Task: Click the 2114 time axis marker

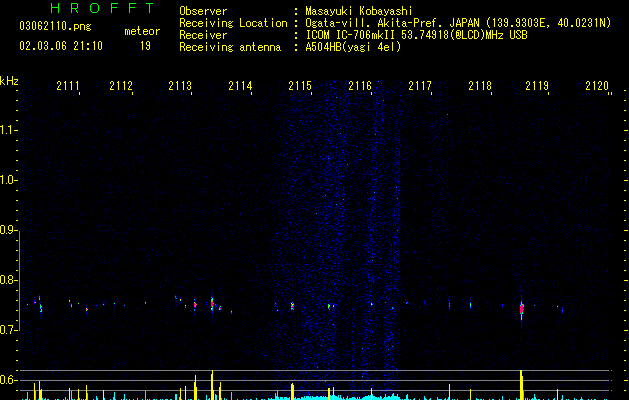Action: click(240, 86)
